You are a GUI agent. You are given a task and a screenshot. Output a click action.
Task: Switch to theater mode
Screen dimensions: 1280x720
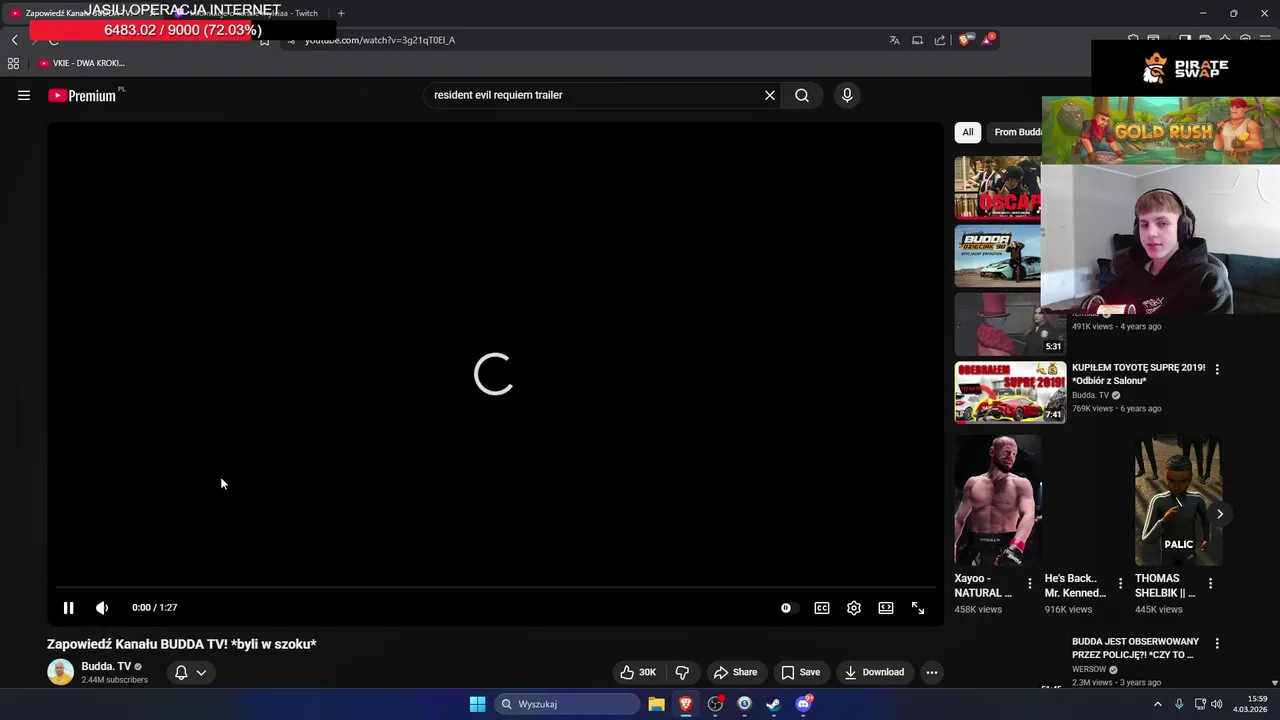tap(886, 608)
